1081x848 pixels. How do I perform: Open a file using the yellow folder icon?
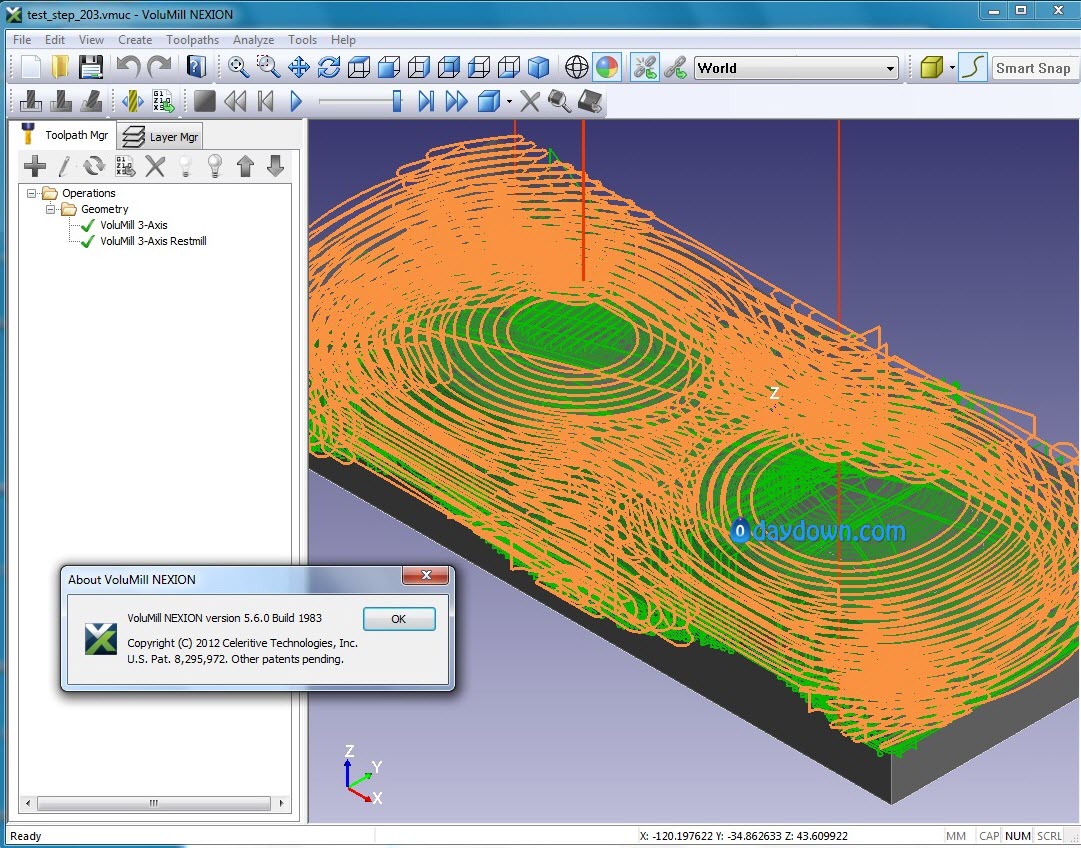tap(60, 68)
